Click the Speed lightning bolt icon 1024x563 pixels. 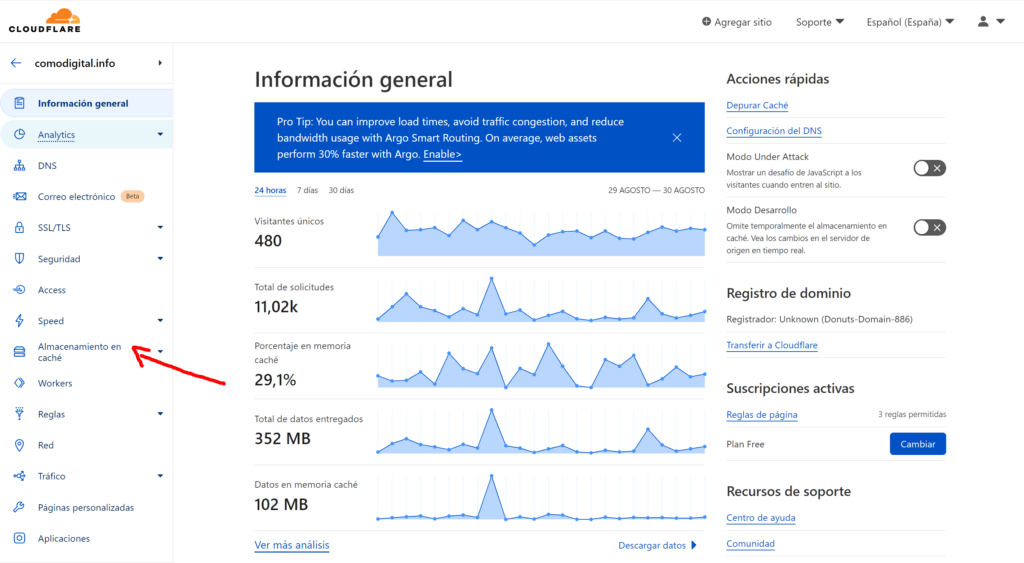[20, 320]
